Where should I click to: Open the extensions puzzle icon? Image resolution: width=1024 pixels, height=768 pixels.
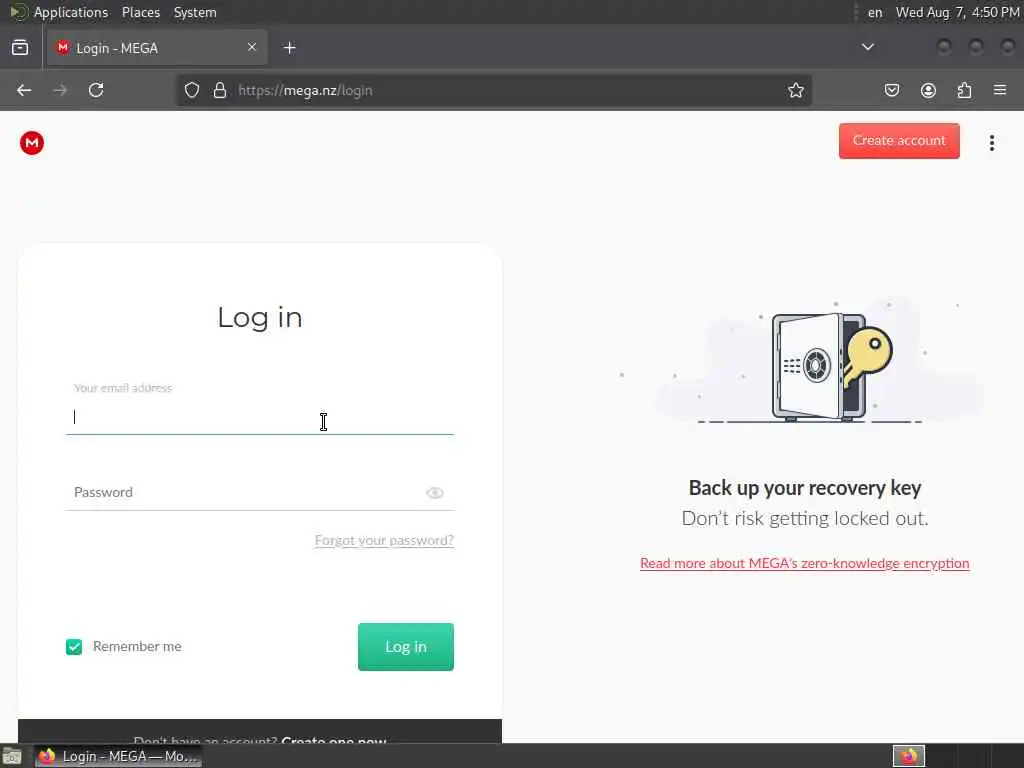964,90
